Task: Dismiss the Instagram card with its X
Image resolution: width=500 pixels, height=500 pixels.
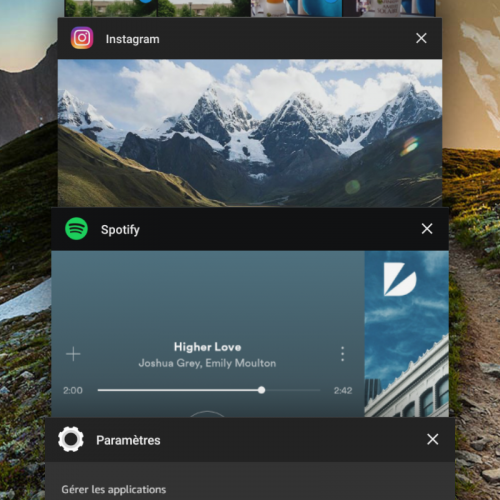Action: 421,38
